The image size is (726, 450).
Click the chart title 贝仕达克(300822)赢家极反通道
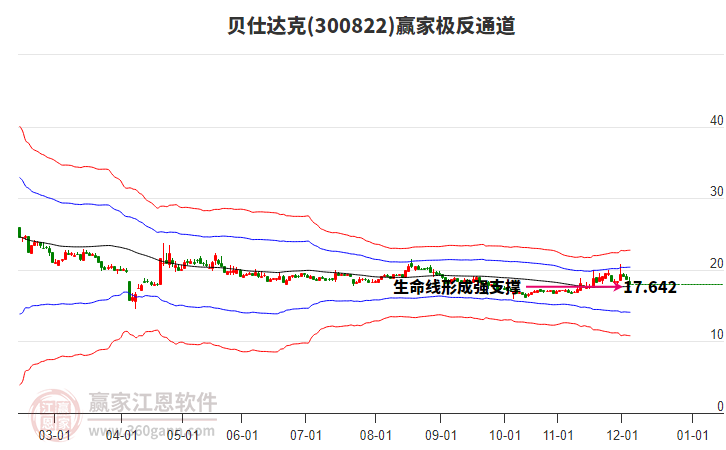pos(371,26)
